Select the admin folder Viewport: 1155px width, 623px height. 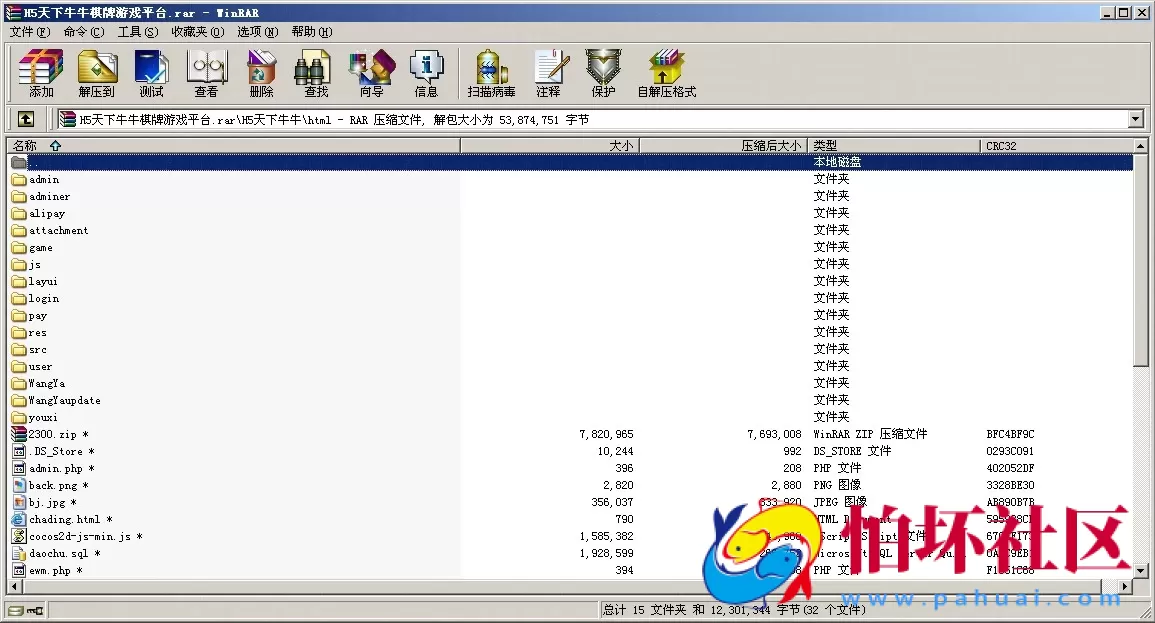[x=44, y=180]
